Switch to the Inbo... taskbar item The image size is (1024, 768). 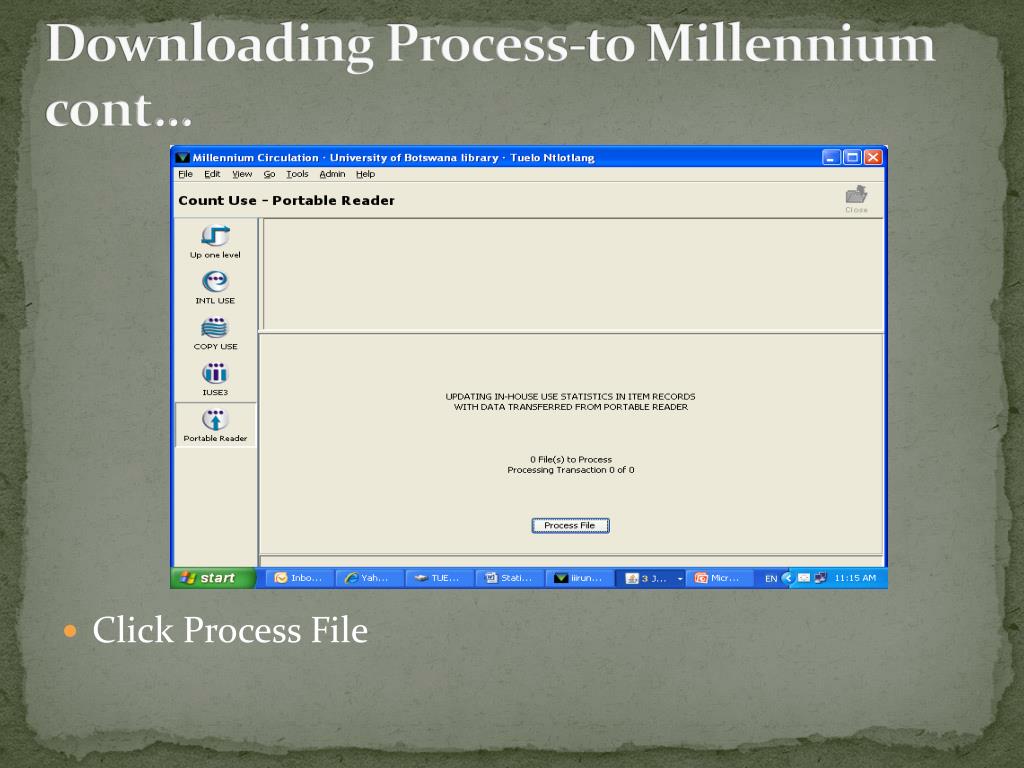pyautogui.click(x=299, y=578)
